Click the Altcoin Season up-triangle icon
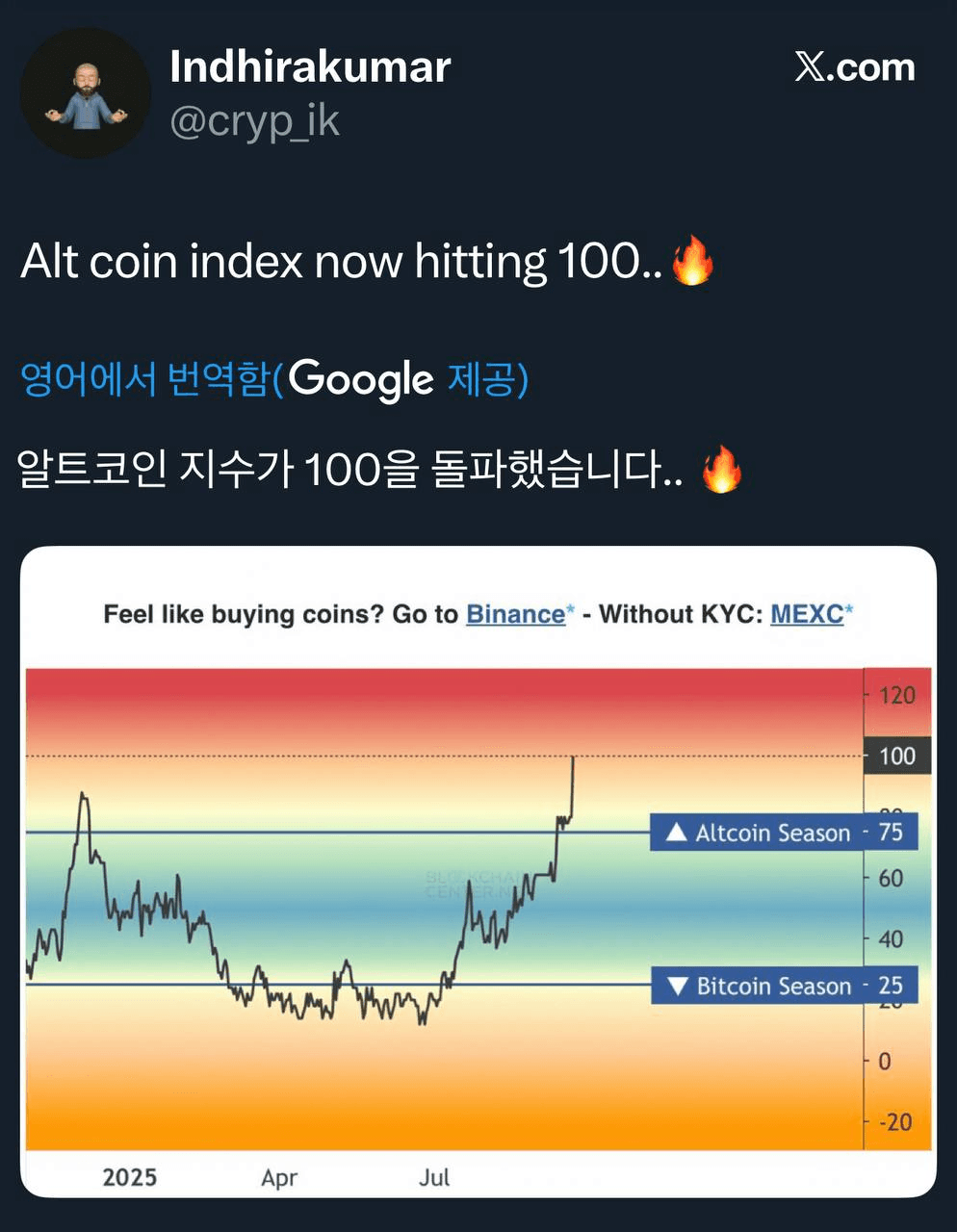Image resolution: width=957 pixels, height=1232 pixels. click(676, 832)
